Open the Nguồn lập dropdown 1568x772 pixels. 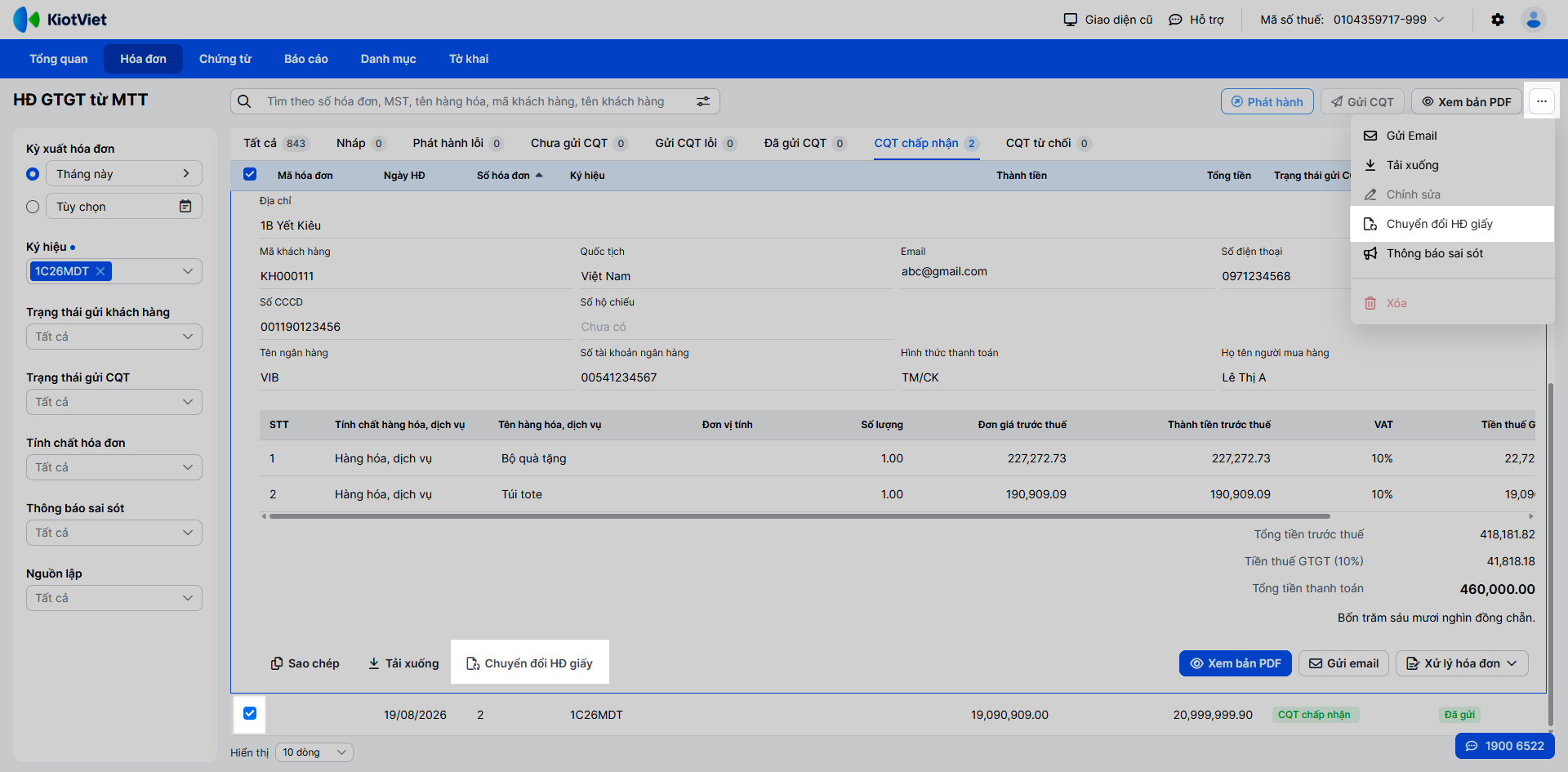point(114,598)
